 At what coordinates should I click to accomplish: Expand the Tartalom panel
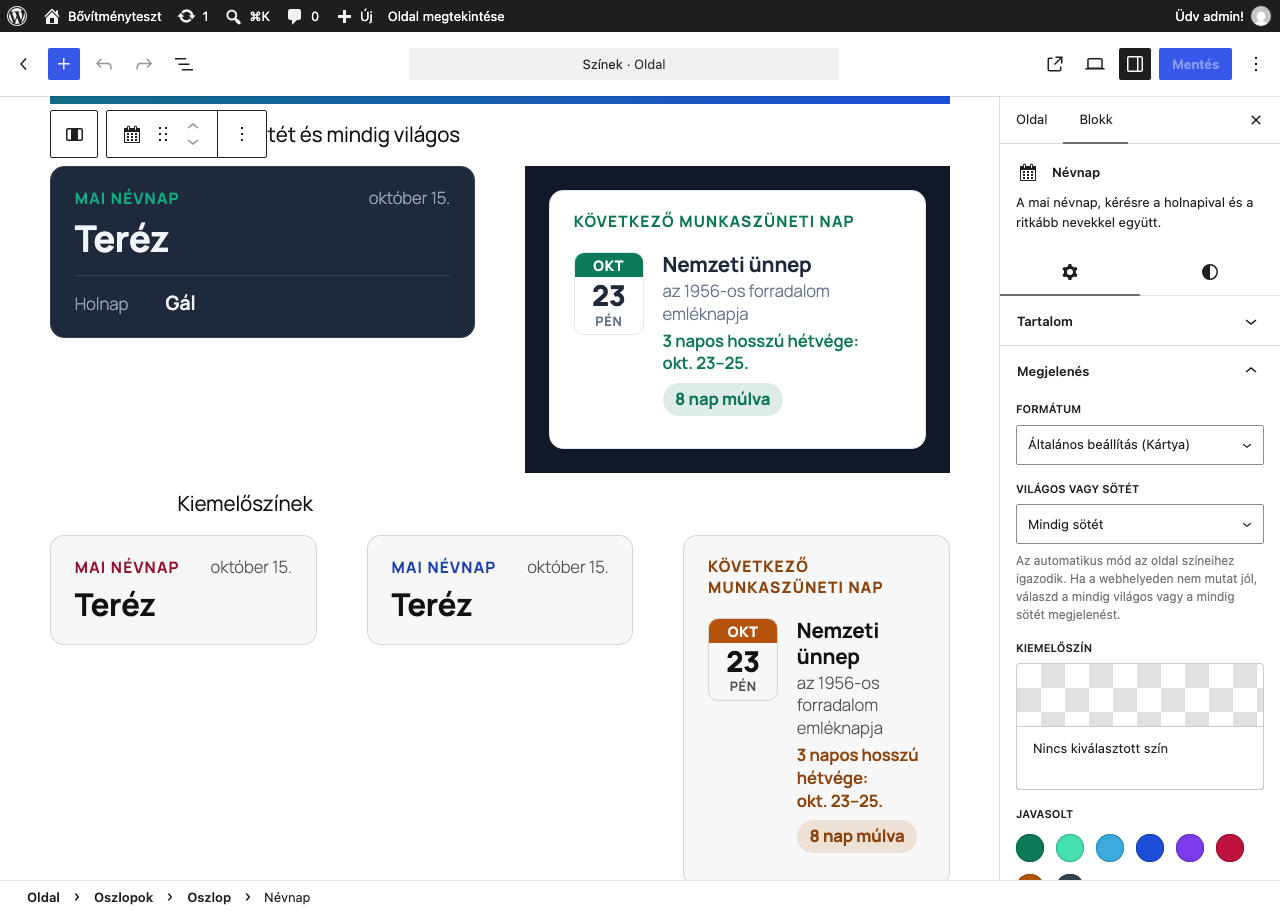coord(1140,321)
